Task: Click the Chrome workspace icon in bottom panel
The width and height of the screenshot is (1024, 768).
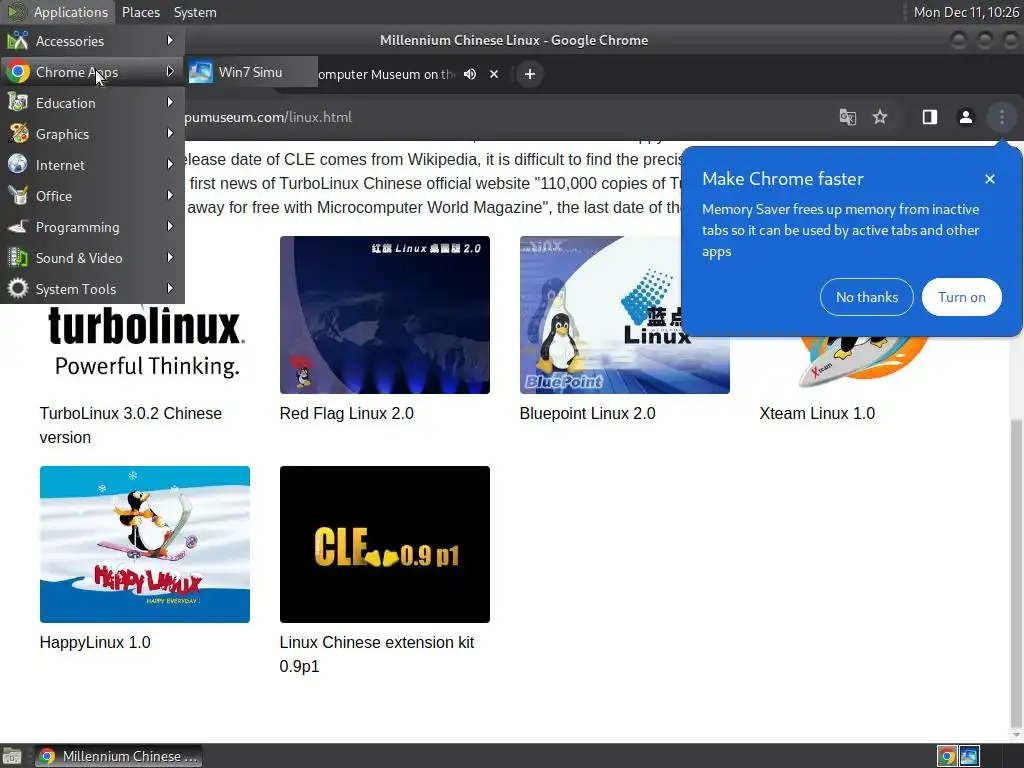Action: point(947,756)
